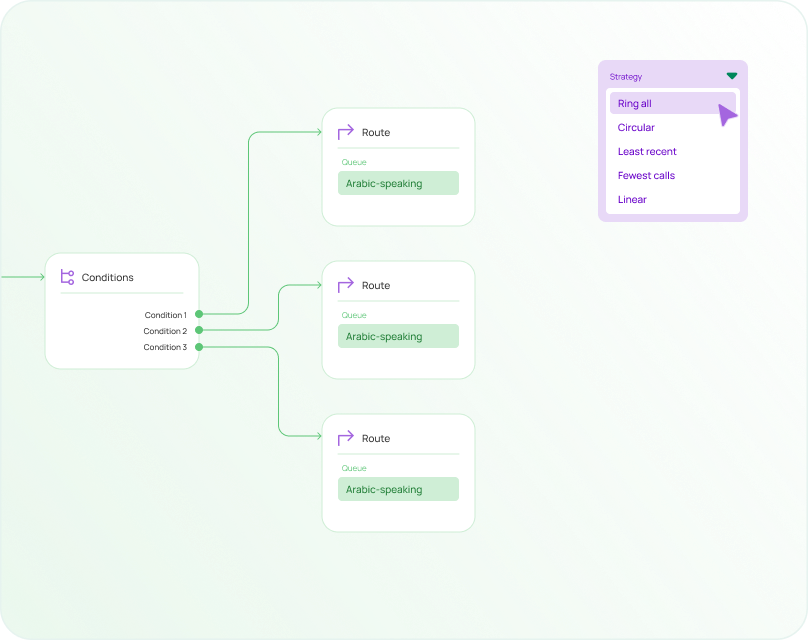Open middle Route's Arabic-speaking queue field
This screenshot has width=808, height=640.
click(x=398, y=337)
